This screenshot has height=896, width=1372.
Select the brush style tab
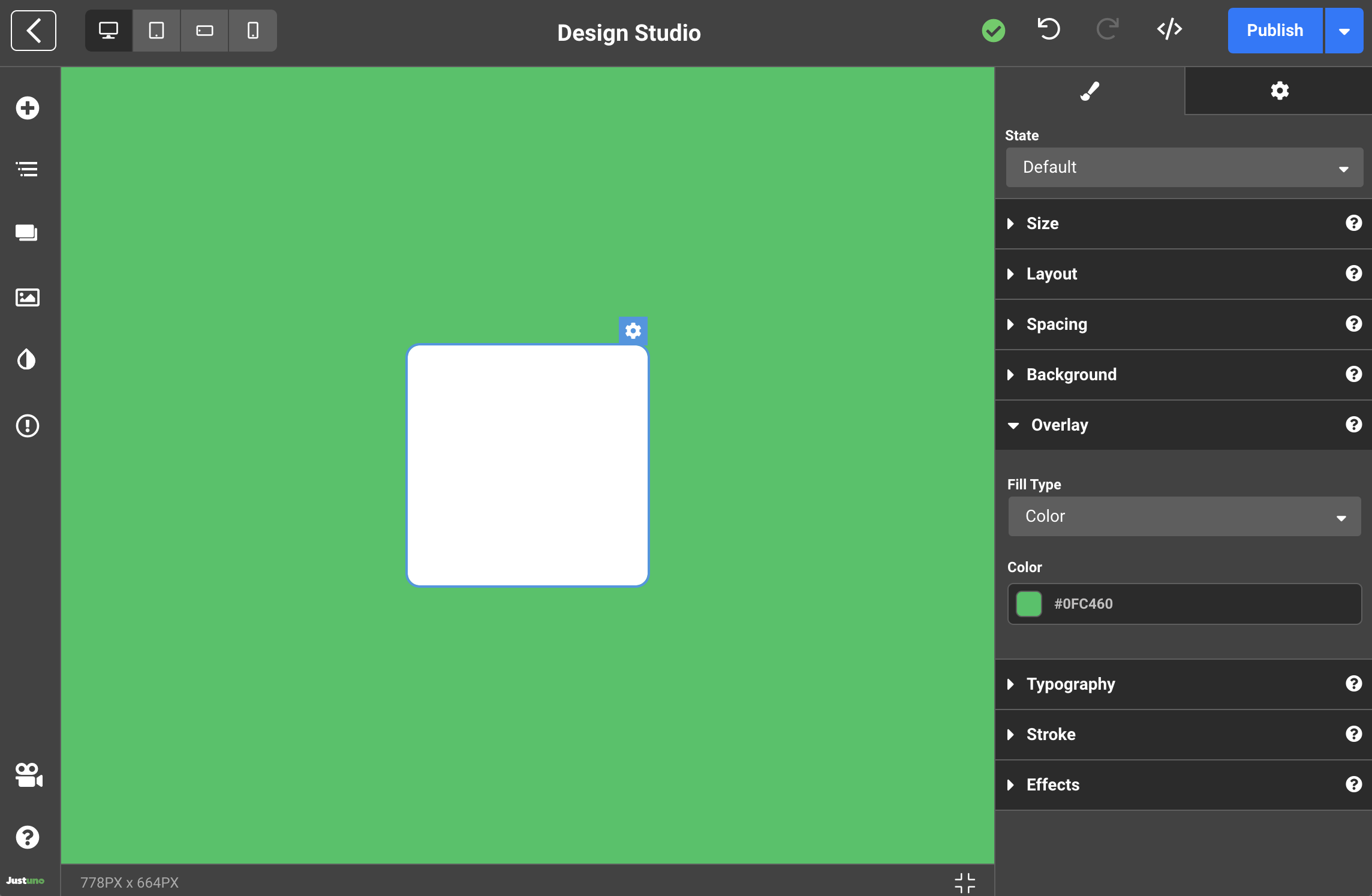pos(1090,91)
